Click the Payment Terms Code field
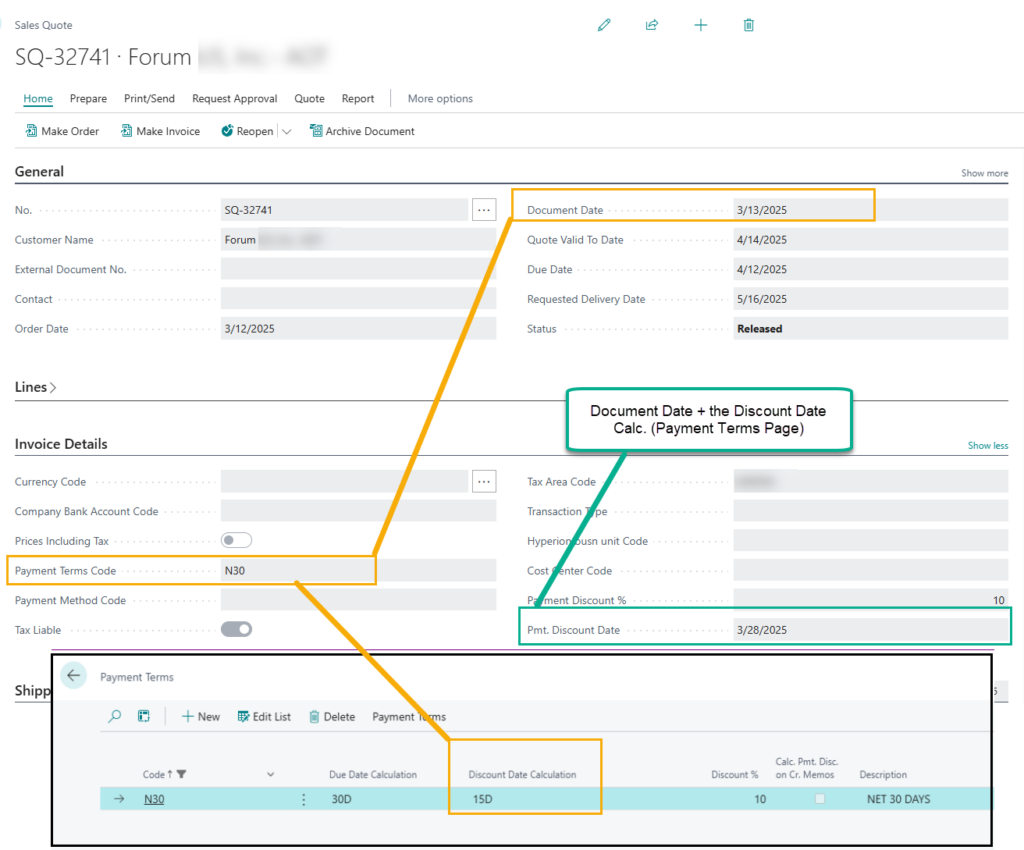The image size is (1024, 850). [358, 570]
